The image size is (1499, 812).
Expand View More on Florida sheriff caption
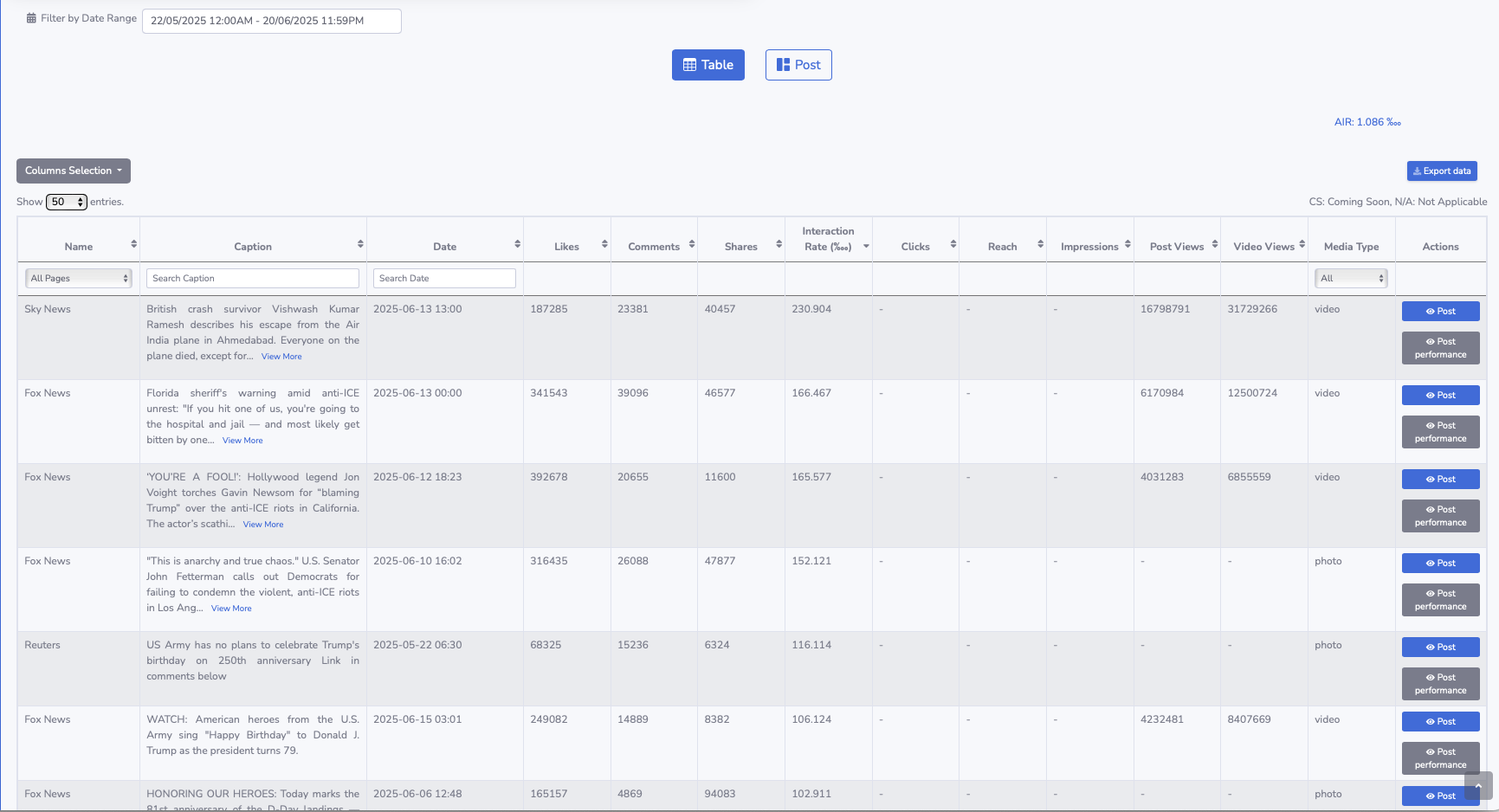point(242,441)
